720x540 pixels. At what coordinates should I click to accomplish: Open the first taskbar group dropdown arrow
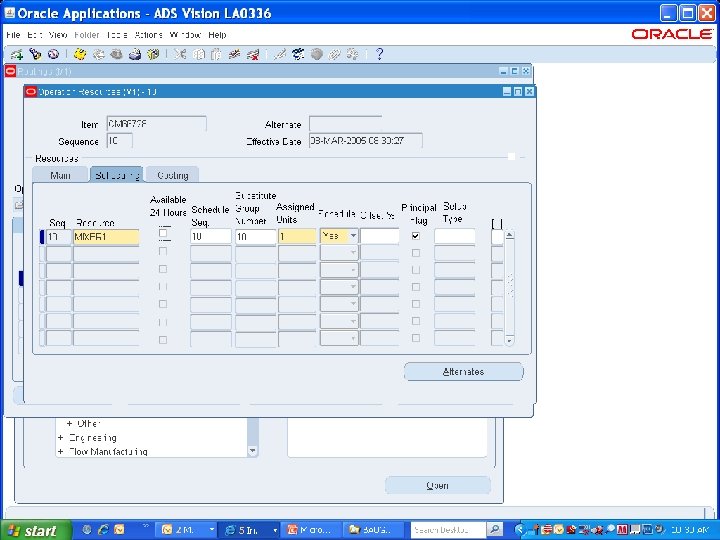[212, 530]
